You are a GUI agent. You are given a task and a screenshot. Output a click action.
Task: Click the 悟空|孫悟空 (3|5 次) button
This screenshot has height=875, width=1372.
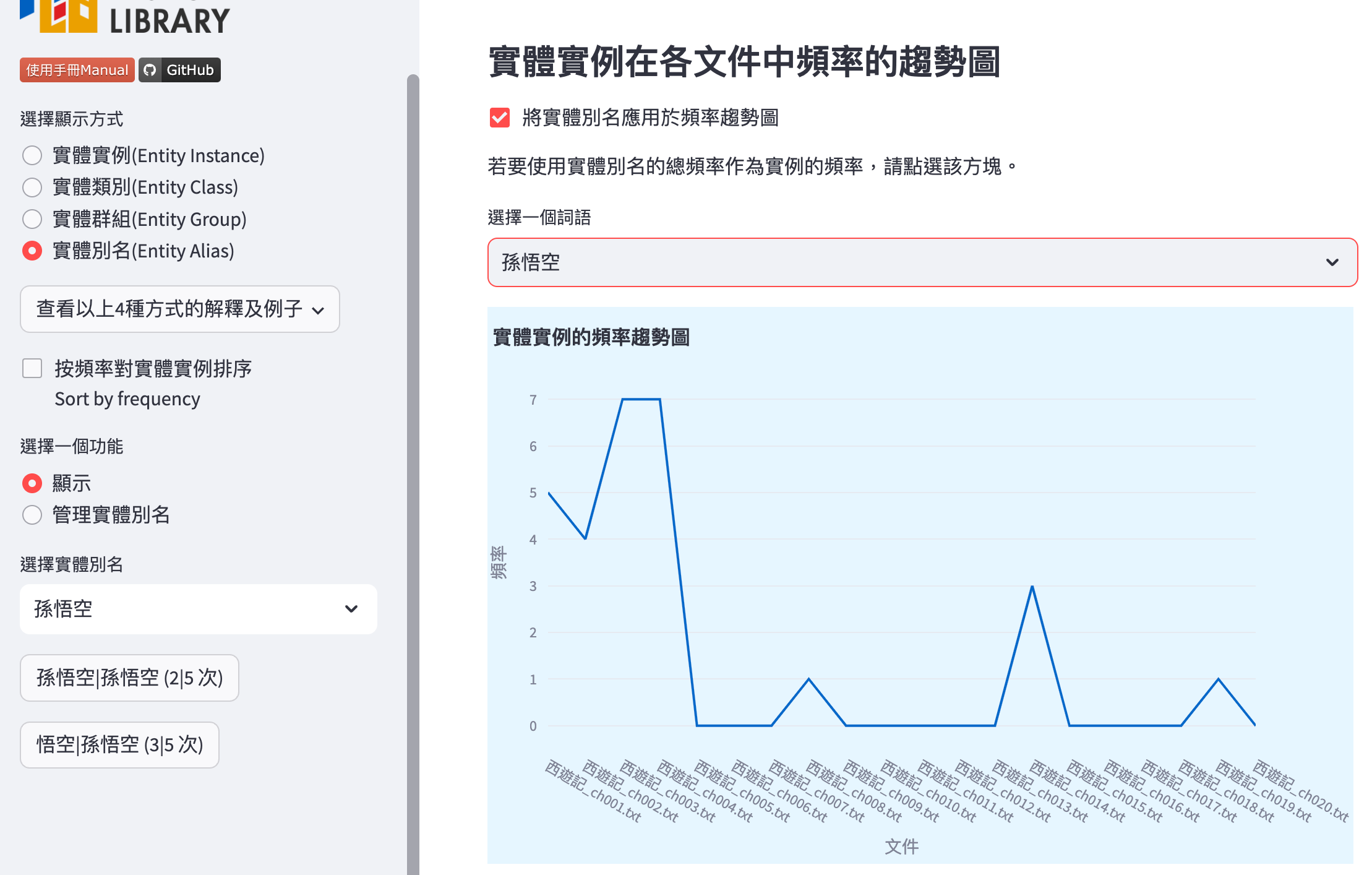pos(119,744)
